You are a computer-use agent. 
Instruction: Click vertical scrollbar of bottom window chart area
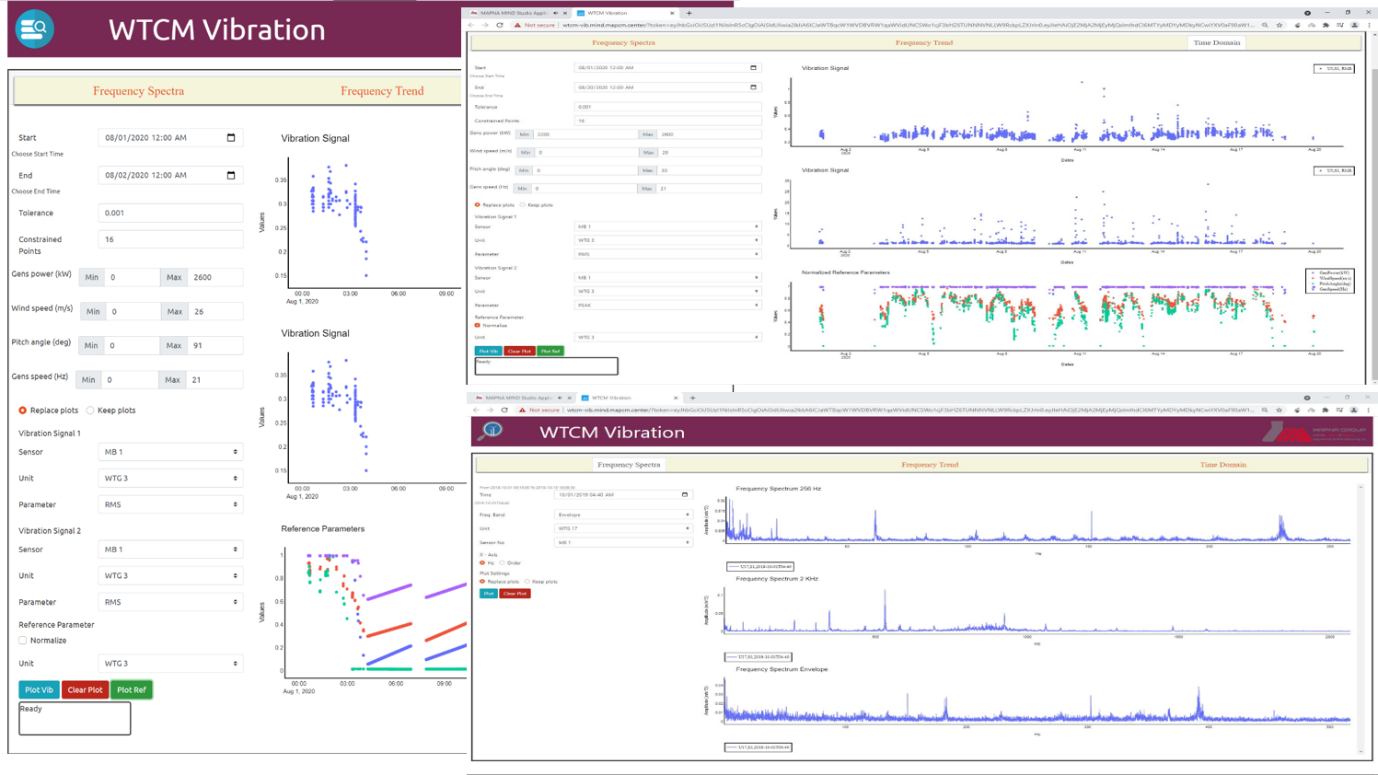(x=1360, y=618)
